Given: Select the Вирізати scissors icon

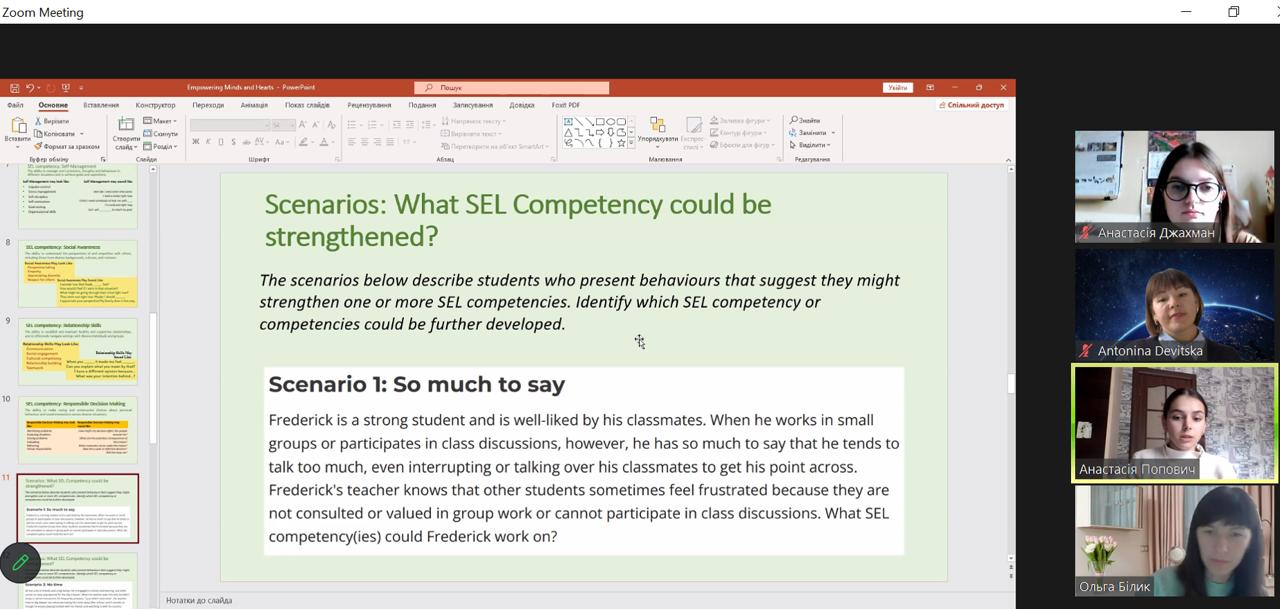Looking at the screenshot, I should pos(38,121).
